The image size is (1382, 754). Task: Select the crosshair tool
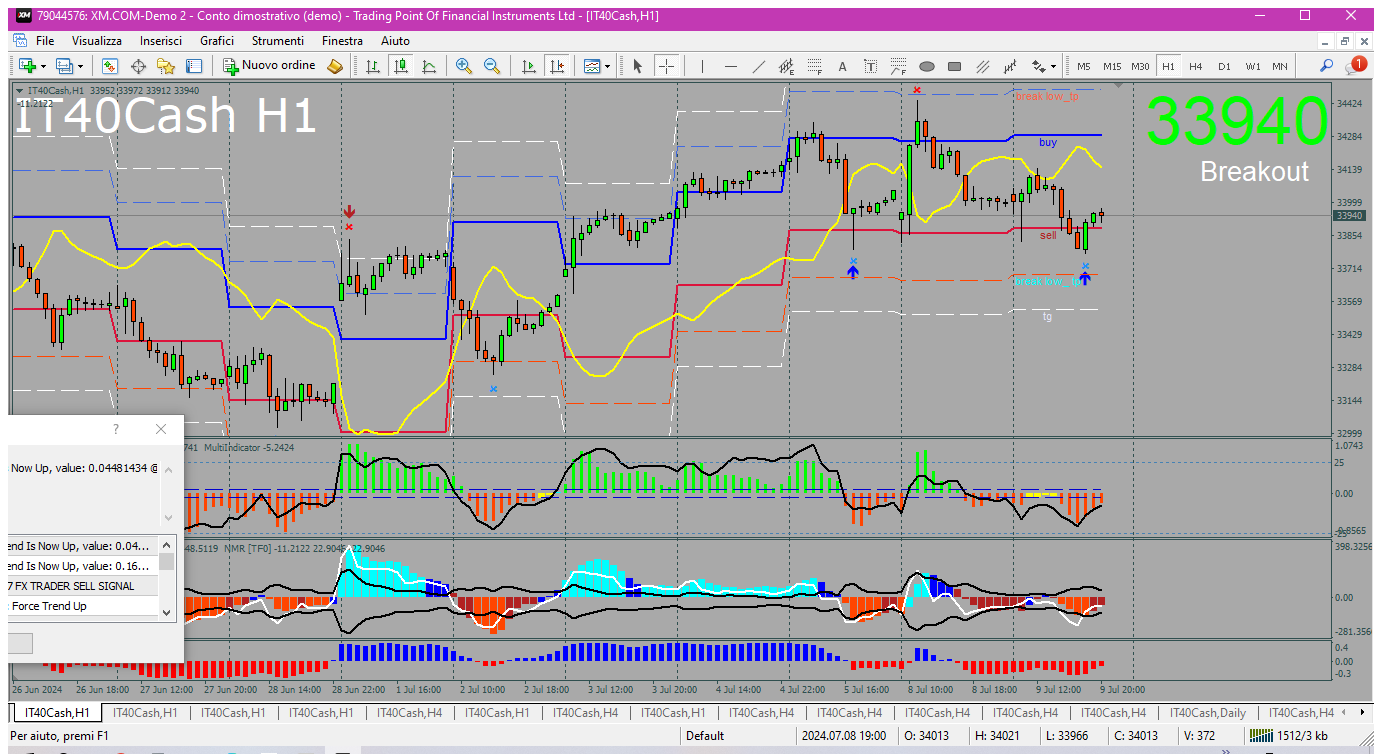pyautogui.click(x=665, y=66)
